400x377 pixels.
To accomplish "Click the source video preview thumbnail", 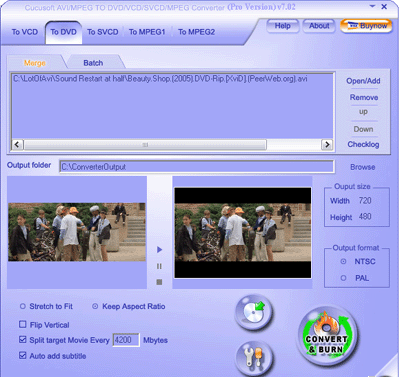I will tap(77, 232).
